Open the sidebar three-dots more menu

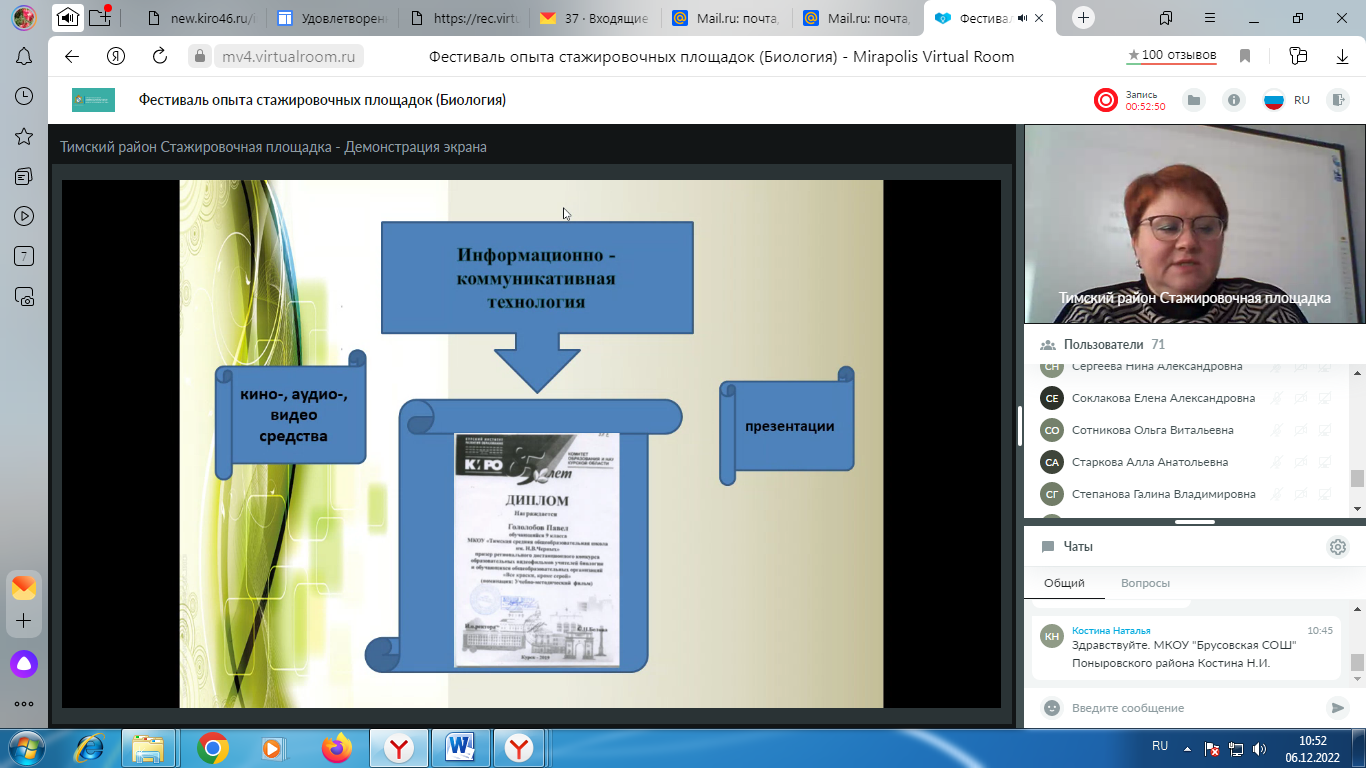[24, 704]
